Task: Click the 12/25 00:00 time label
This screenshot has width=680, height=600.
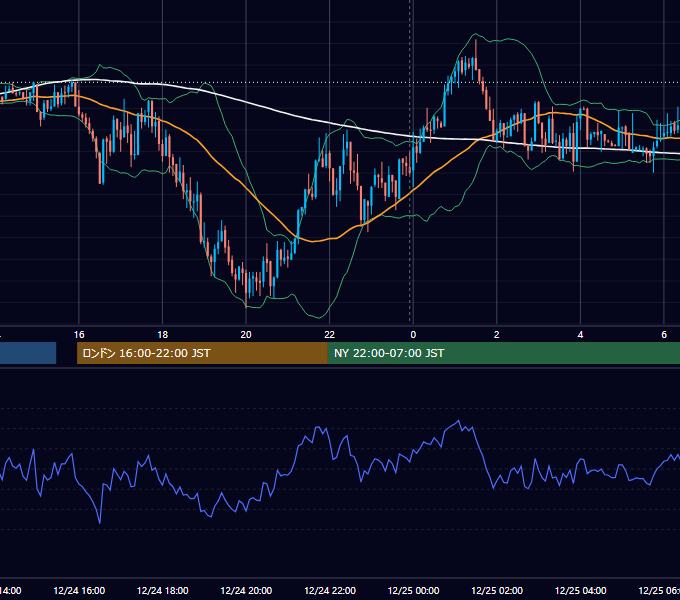Action: tap(413, 590)
